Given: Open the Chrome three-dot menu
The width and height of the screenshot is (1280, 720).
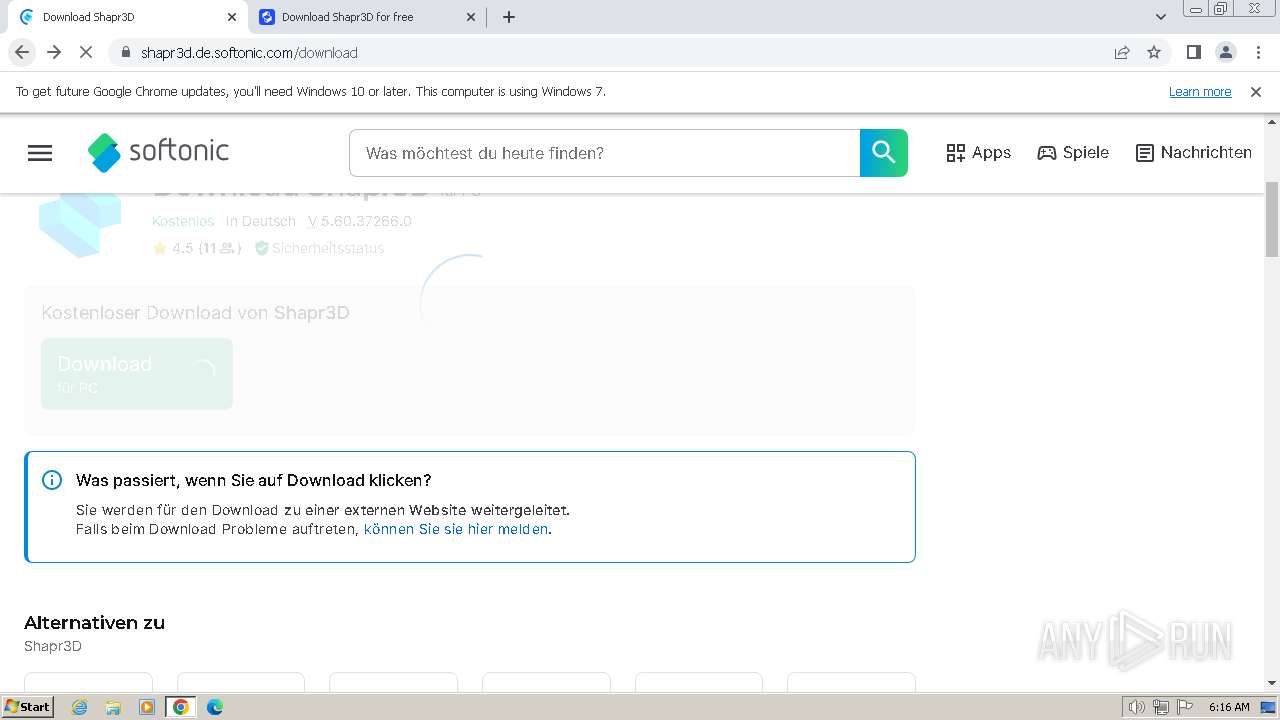Looking at the screenshot, I should click(1257, 52).
